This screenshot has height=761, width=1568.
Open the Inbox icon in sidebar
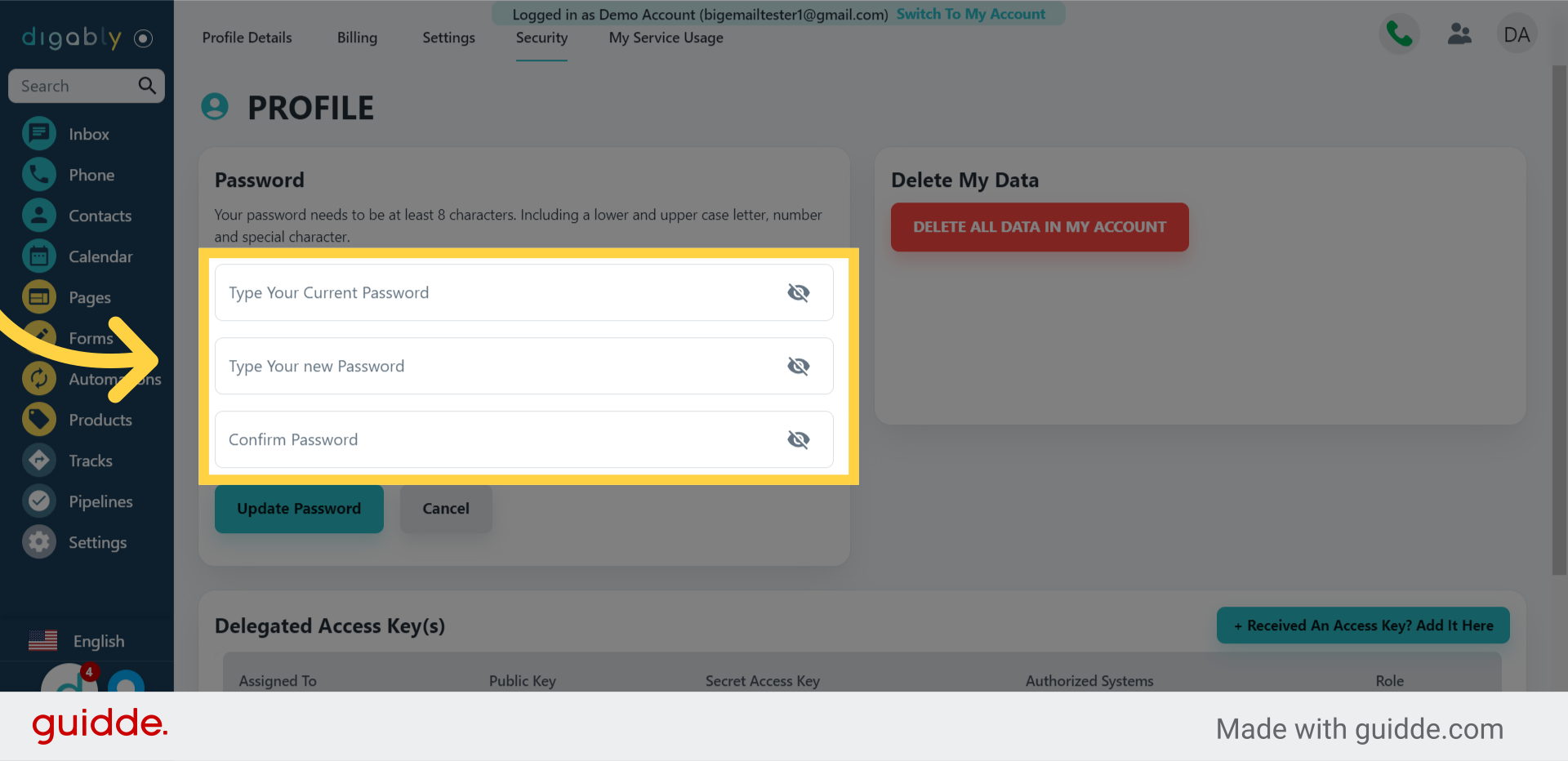click(x=39, y=134)
